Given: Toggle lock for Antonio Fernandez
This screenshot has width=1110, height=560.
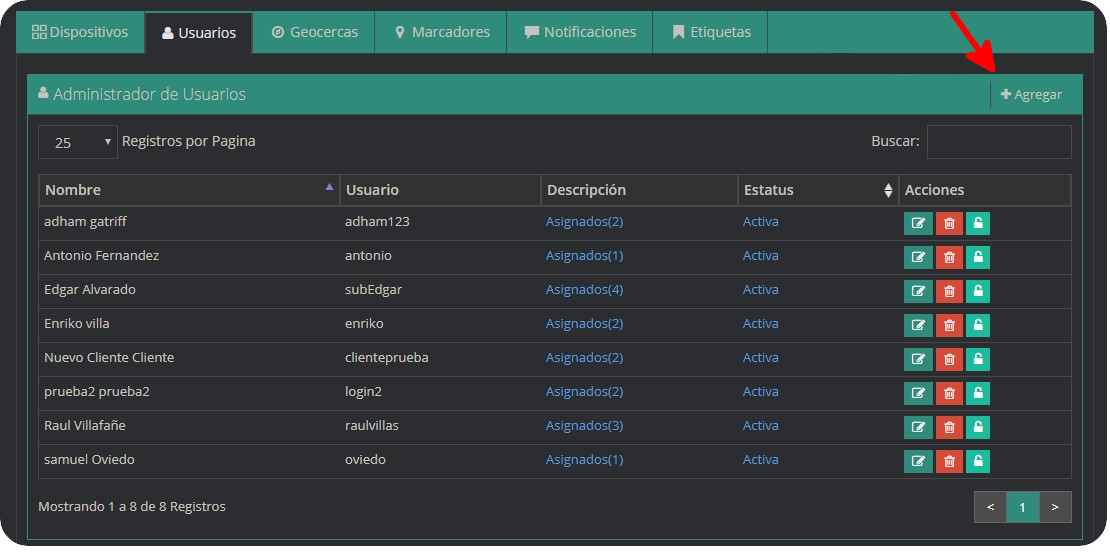Looking at the screenshot, I should [978, 257].
